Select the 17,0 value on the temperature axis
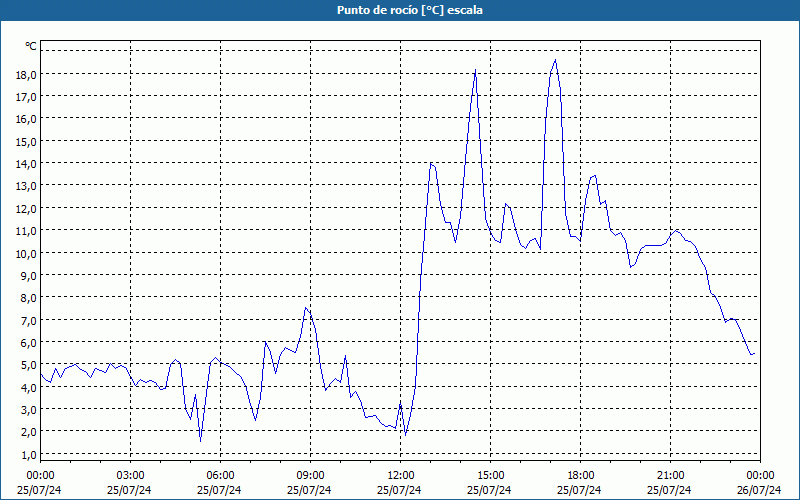 pyautogui.click(x=27, y=97)
